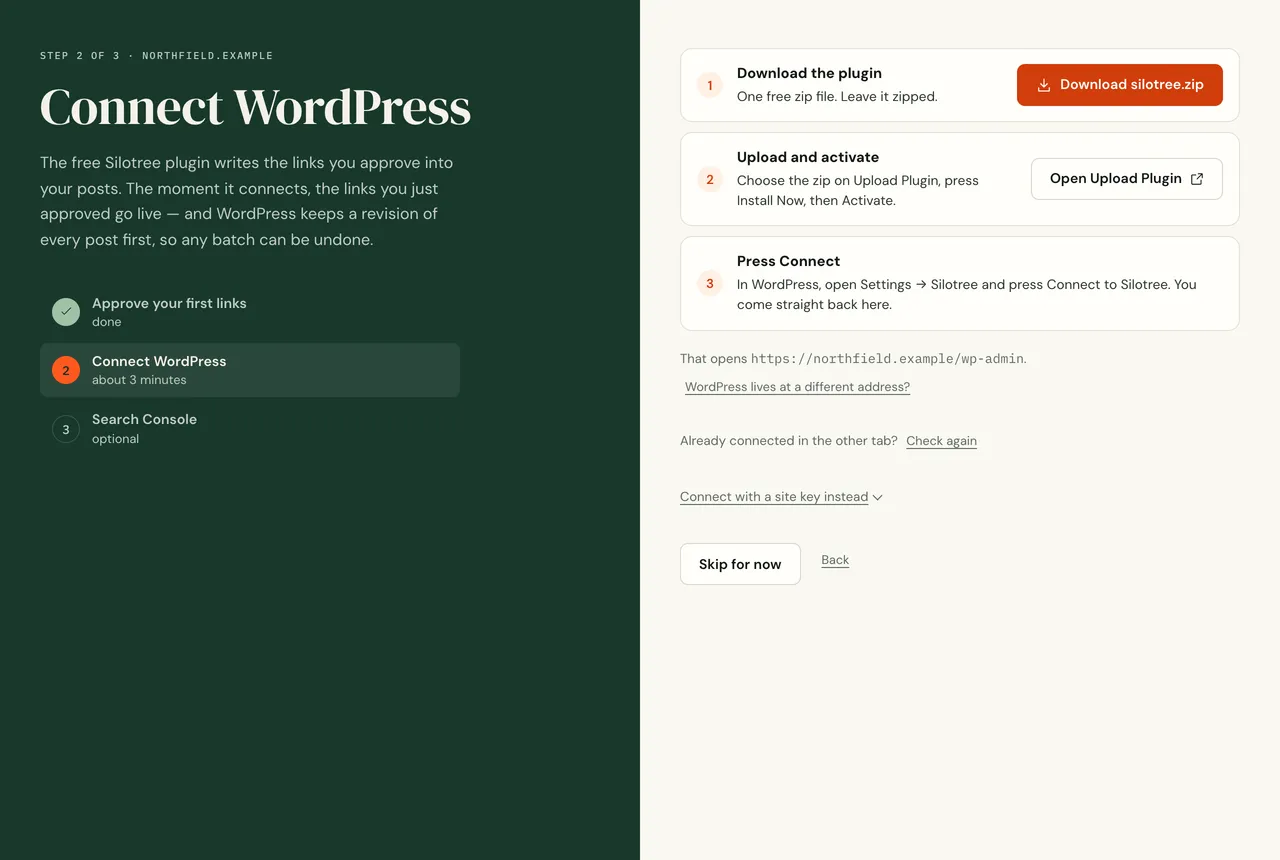
Task: Click the northfield.example/wp-admin URL text
Action: click(888, 358)
